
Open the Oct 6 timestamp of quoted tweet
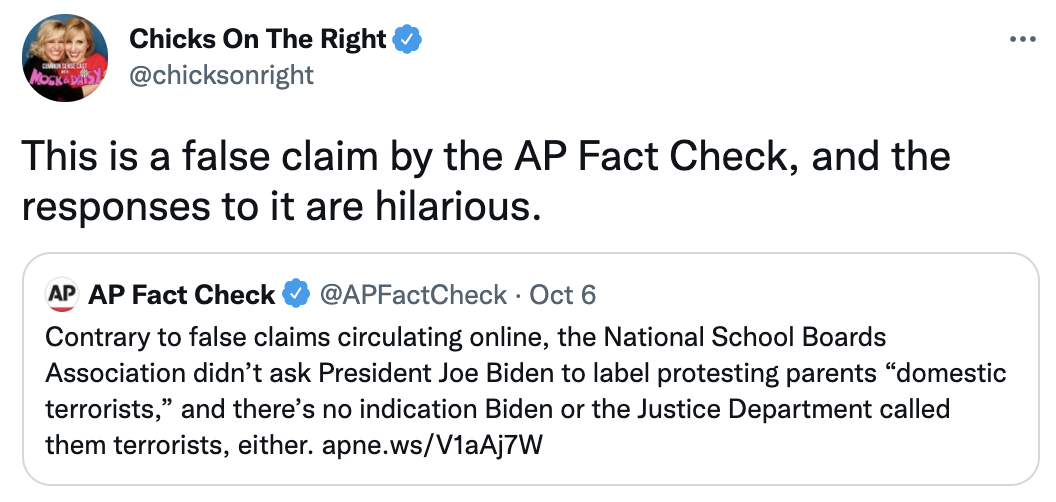click(x=563, y=294)
